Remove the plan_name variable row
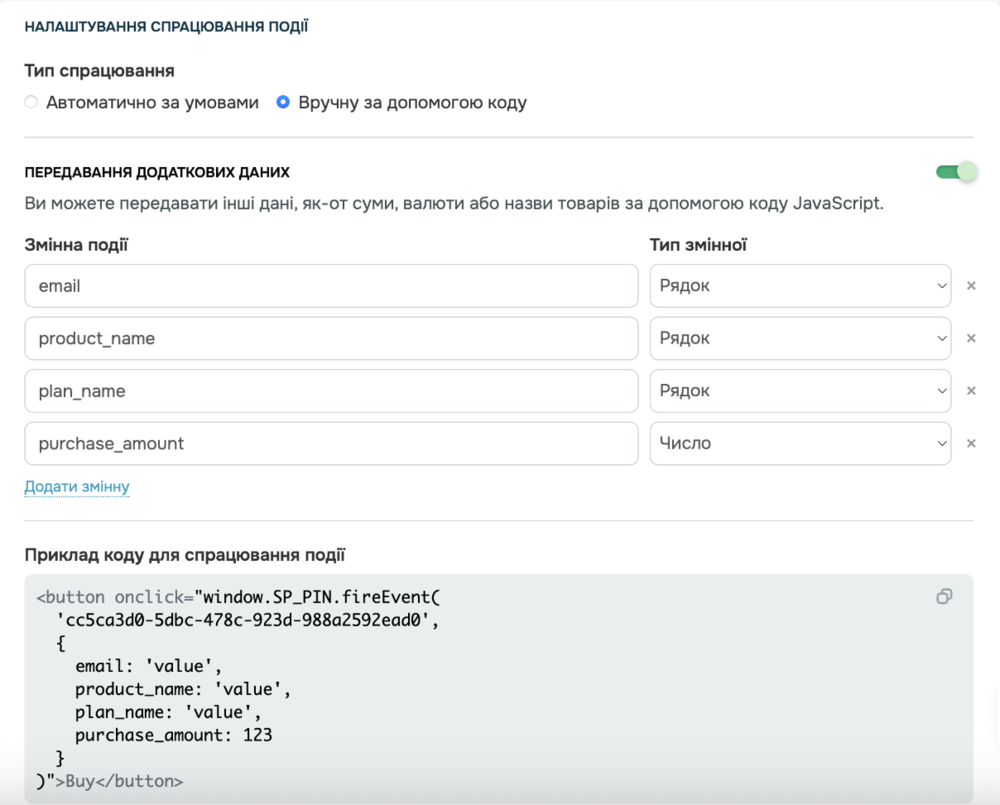The width and height of the screenshot is (1000, 805). 970,391
